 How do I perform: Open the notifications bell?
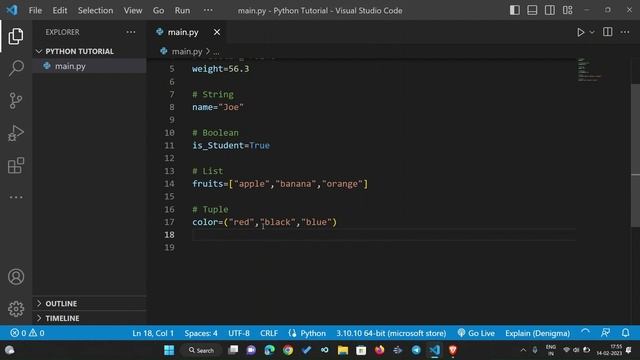click(x=625, y=333)
